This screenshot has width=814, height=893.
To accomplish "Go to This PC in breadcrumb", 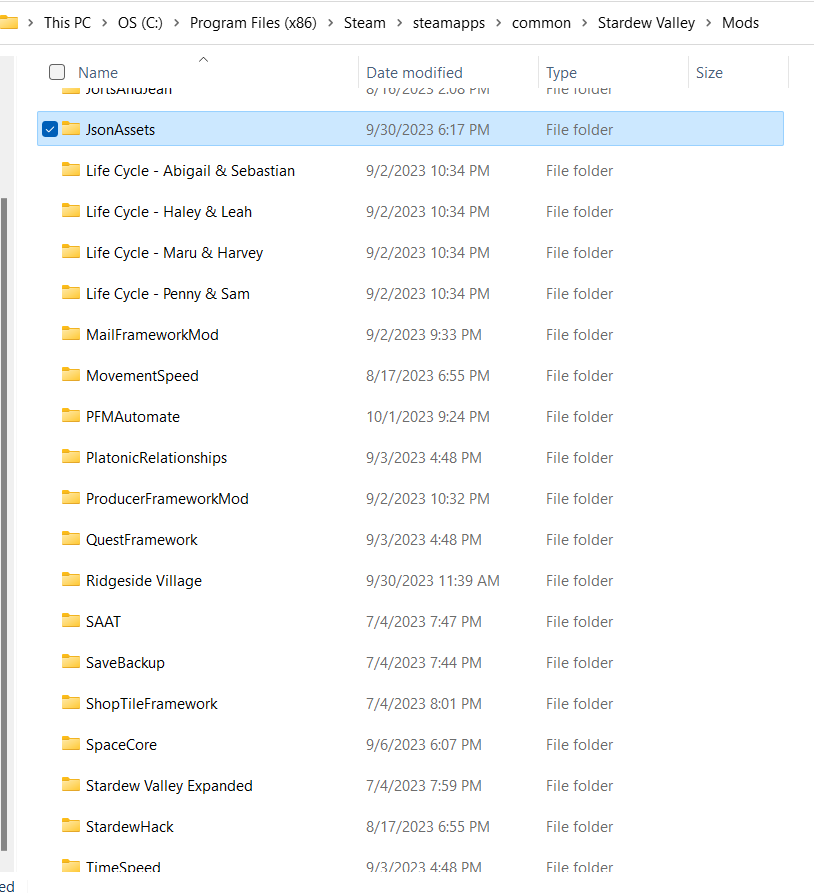I will pos(67,23).
